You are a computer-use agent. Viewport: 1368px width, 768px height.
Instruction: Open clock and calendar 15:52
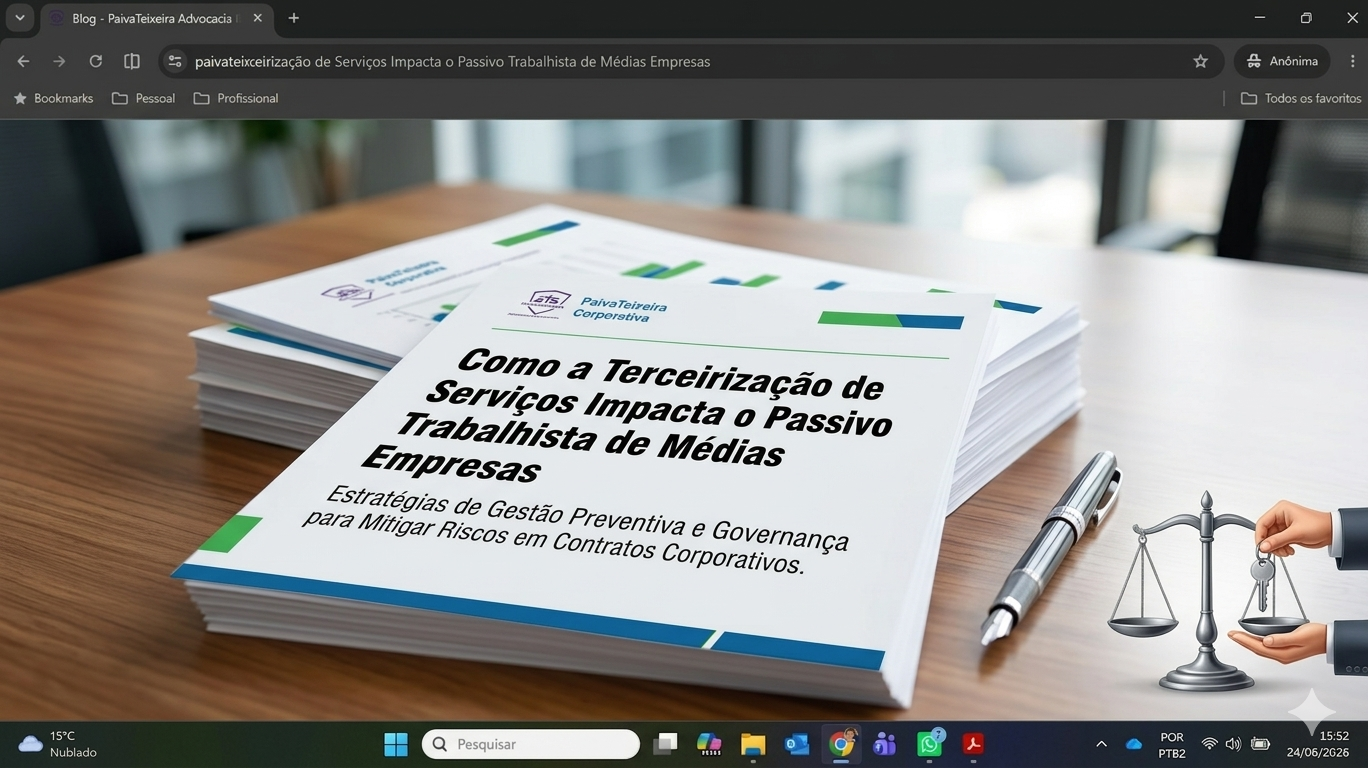(1318, 744)
